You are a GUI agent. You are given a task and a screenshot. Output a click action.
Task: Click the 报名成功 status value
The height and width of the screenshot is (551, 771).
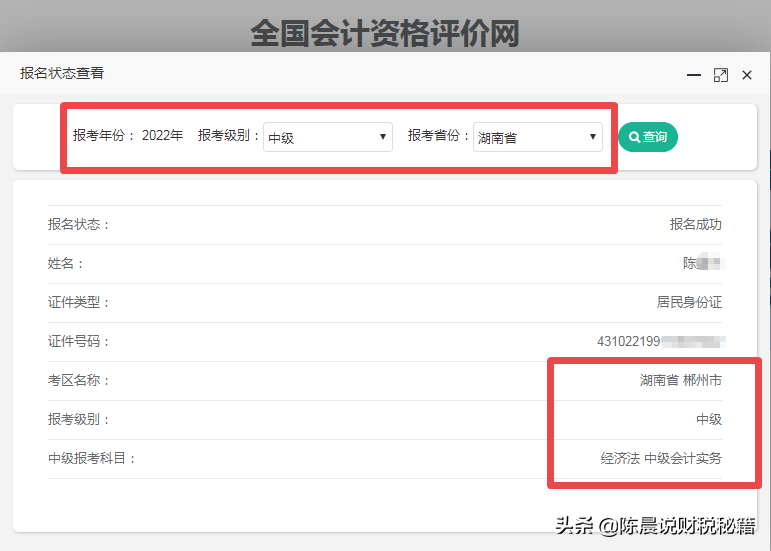point(695,225)
